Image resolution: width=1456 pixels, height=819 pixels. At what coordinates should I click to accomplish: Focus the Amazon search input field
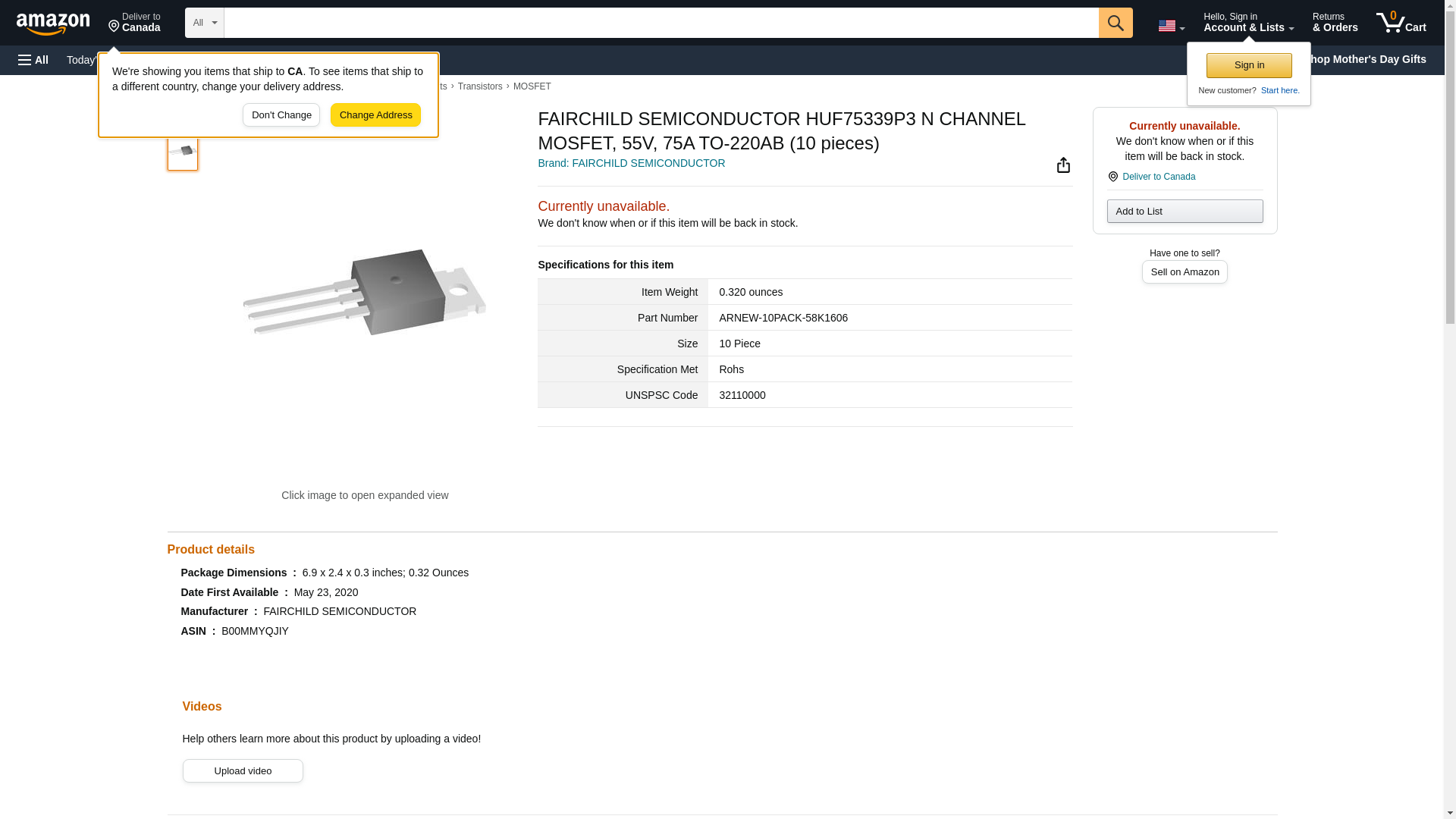click(x=661, y=23)
